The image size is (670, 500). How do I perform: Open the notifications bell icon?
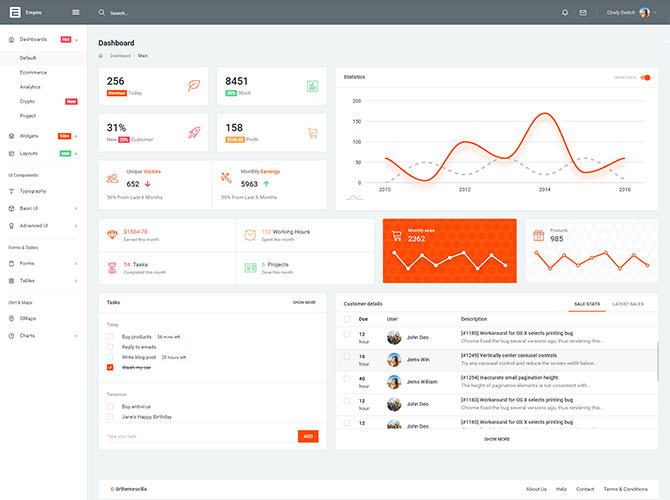(565, 12)
